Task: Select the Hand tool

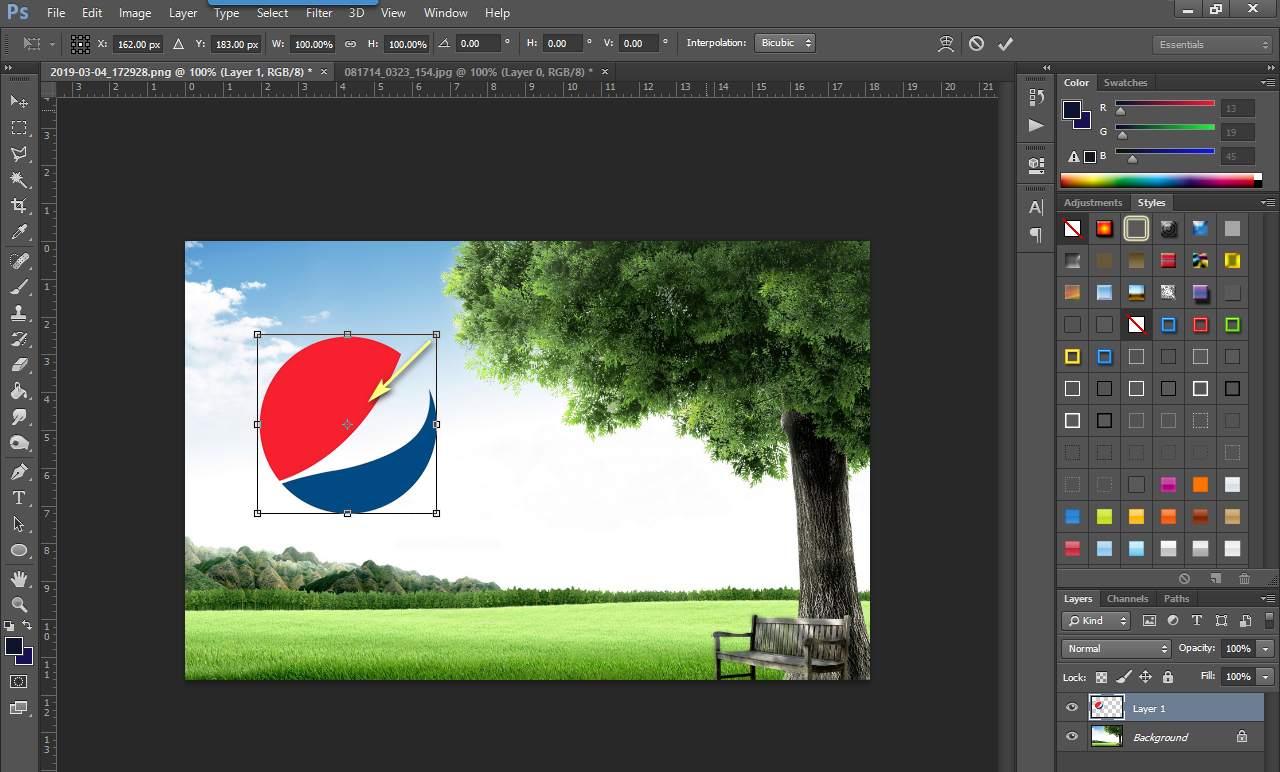Action: point(19,578)
